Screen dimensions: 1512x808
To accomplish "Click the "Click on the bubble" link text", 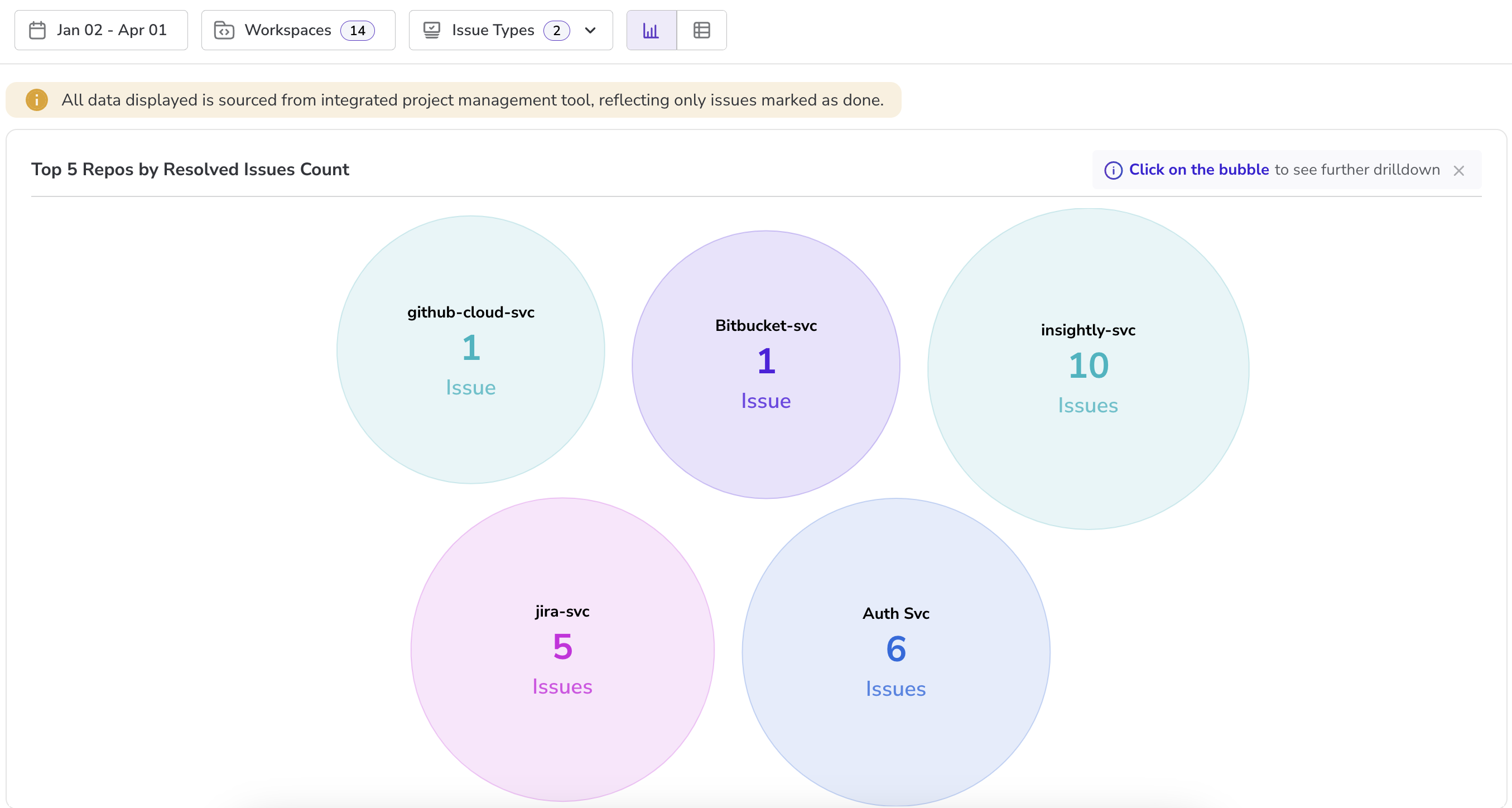I will pos(1198,170).
